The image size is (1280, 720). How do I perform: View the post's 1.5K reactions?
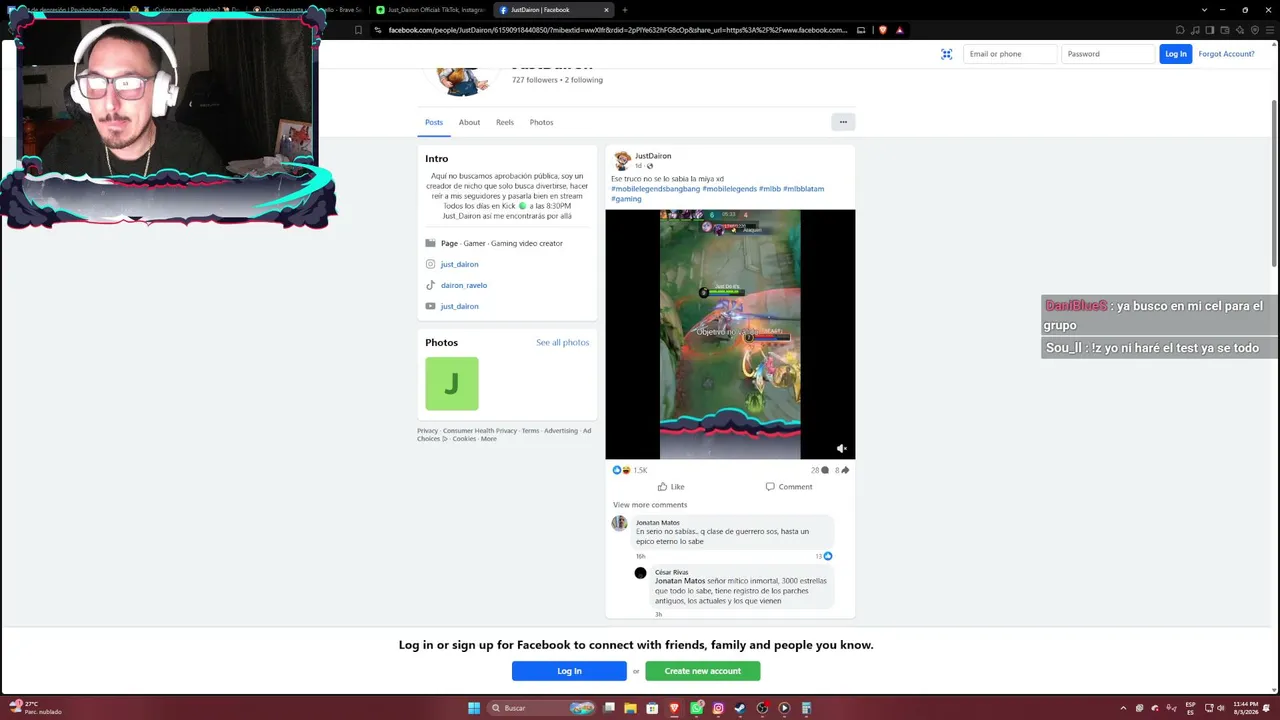[x=630, y=470]
